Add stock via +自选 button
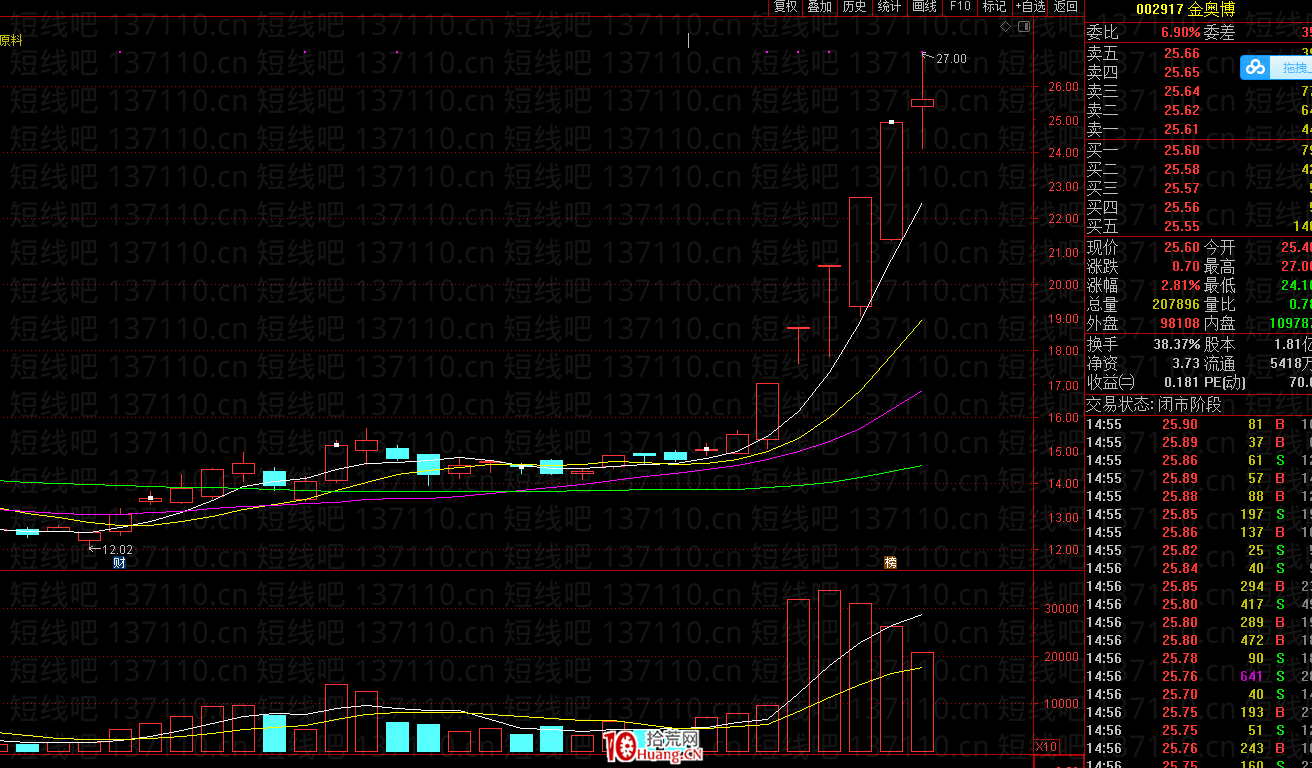 point(1030,7)
